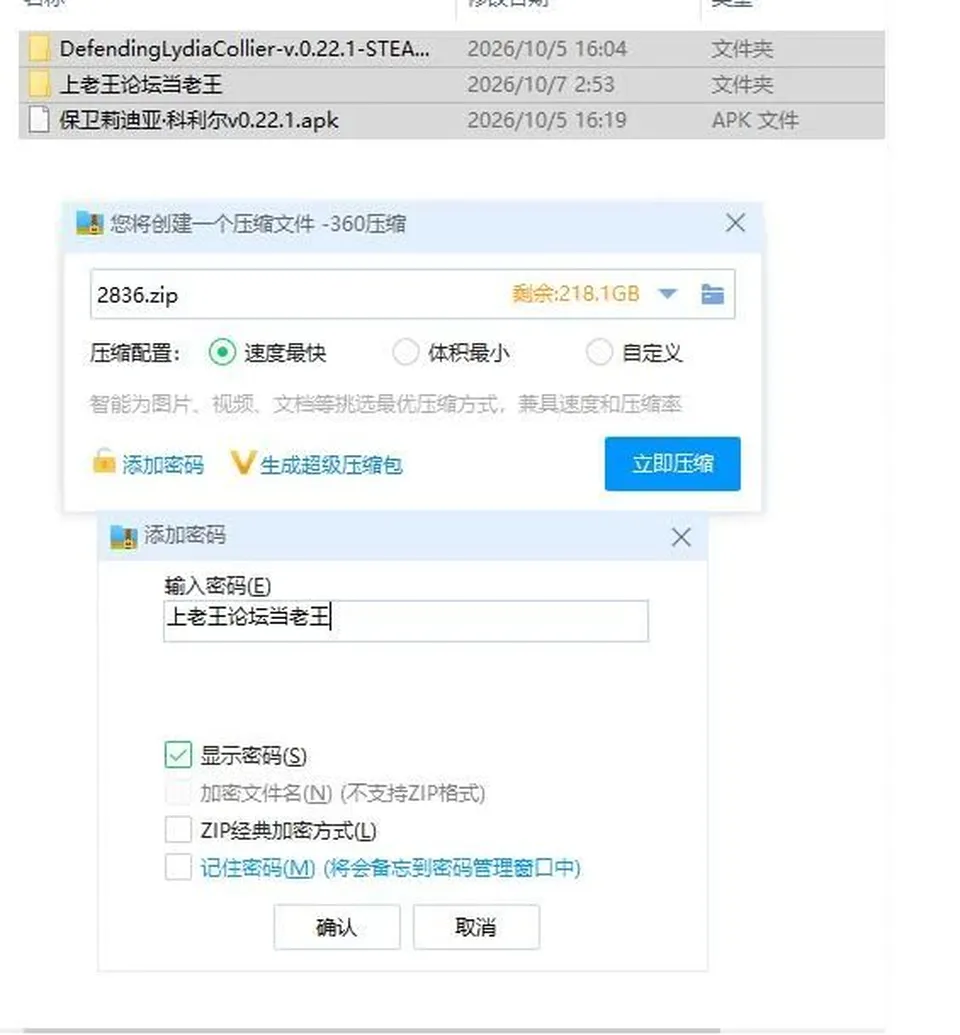Close the 360压缩 create-archive dialog
Screen dimensions: 960x1035
coord(735,223)
